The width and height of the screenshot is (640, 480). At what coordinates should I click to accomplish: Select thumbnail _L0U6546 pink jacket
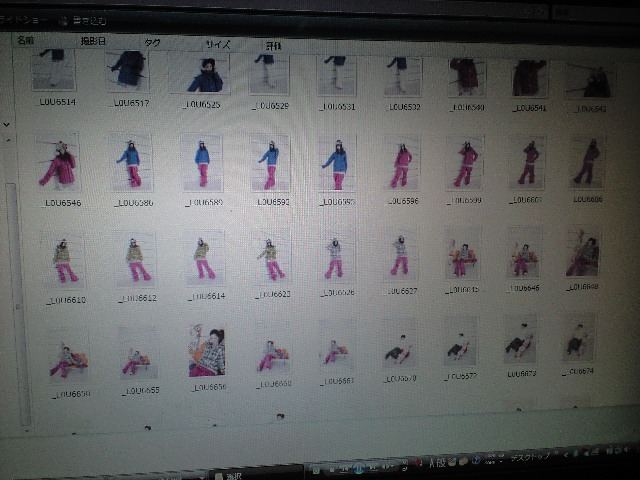point(58,162)
